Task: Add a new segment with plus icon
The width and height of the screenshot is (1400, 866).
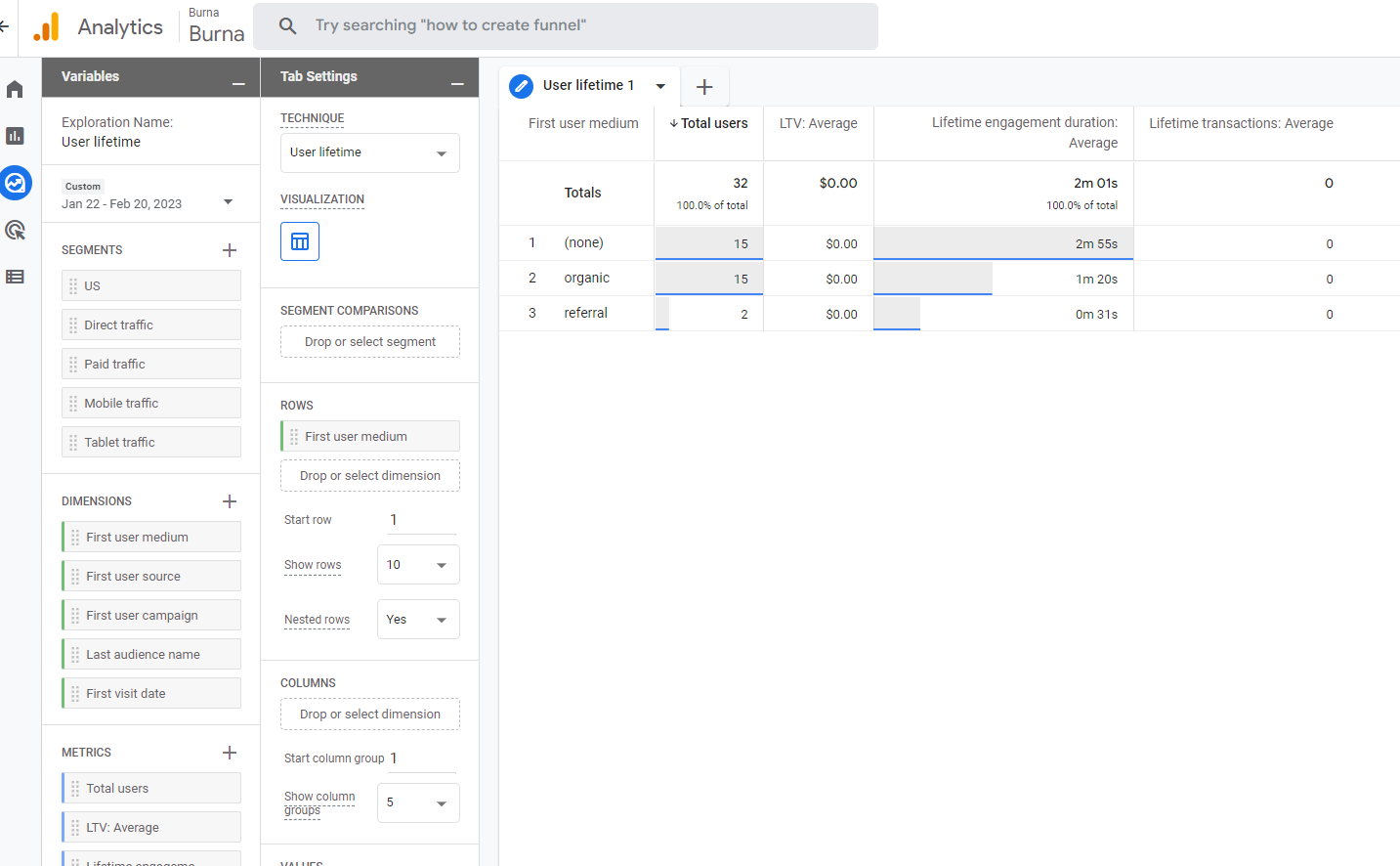Action: click(230, 250)
